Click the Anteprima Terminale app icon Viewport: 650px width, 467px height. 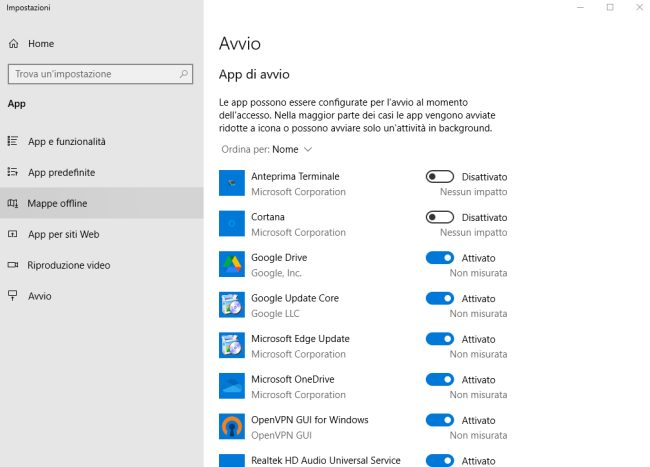(x=232, y=183)
